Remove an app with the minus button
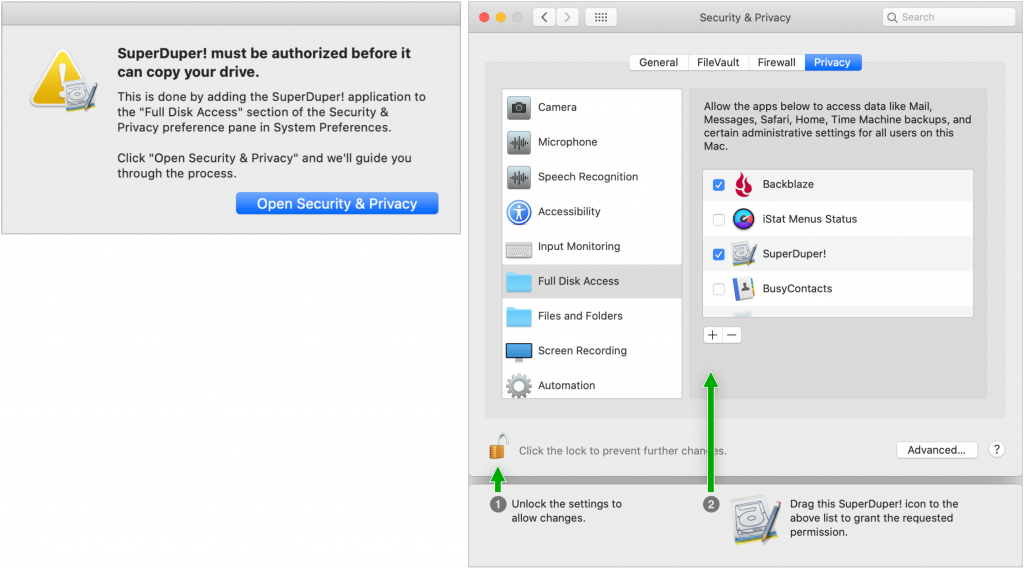This screenshot has width=1024, height=569. [731, 335]
